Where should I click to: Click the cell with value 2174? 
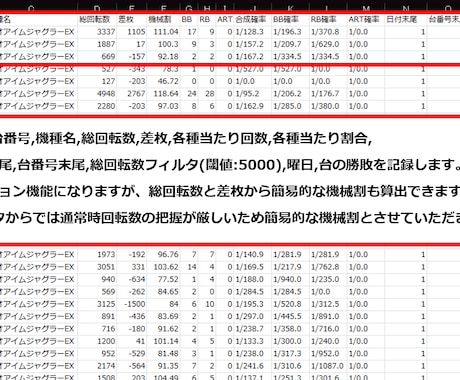click(97, 366)
